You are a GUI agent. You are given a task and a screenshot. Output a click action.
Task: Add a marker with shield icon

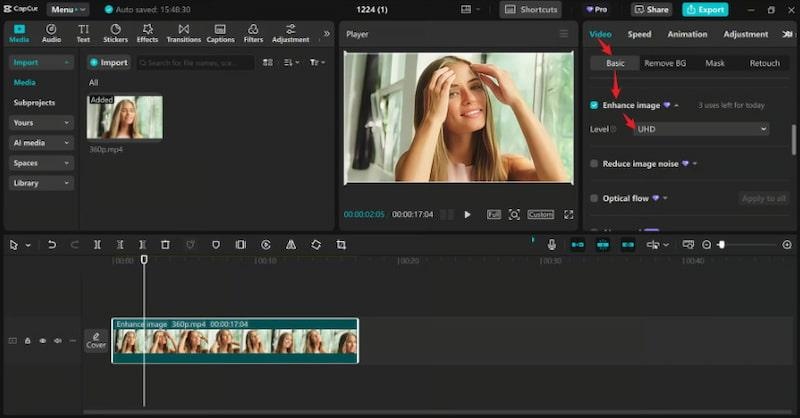(216, 245)
